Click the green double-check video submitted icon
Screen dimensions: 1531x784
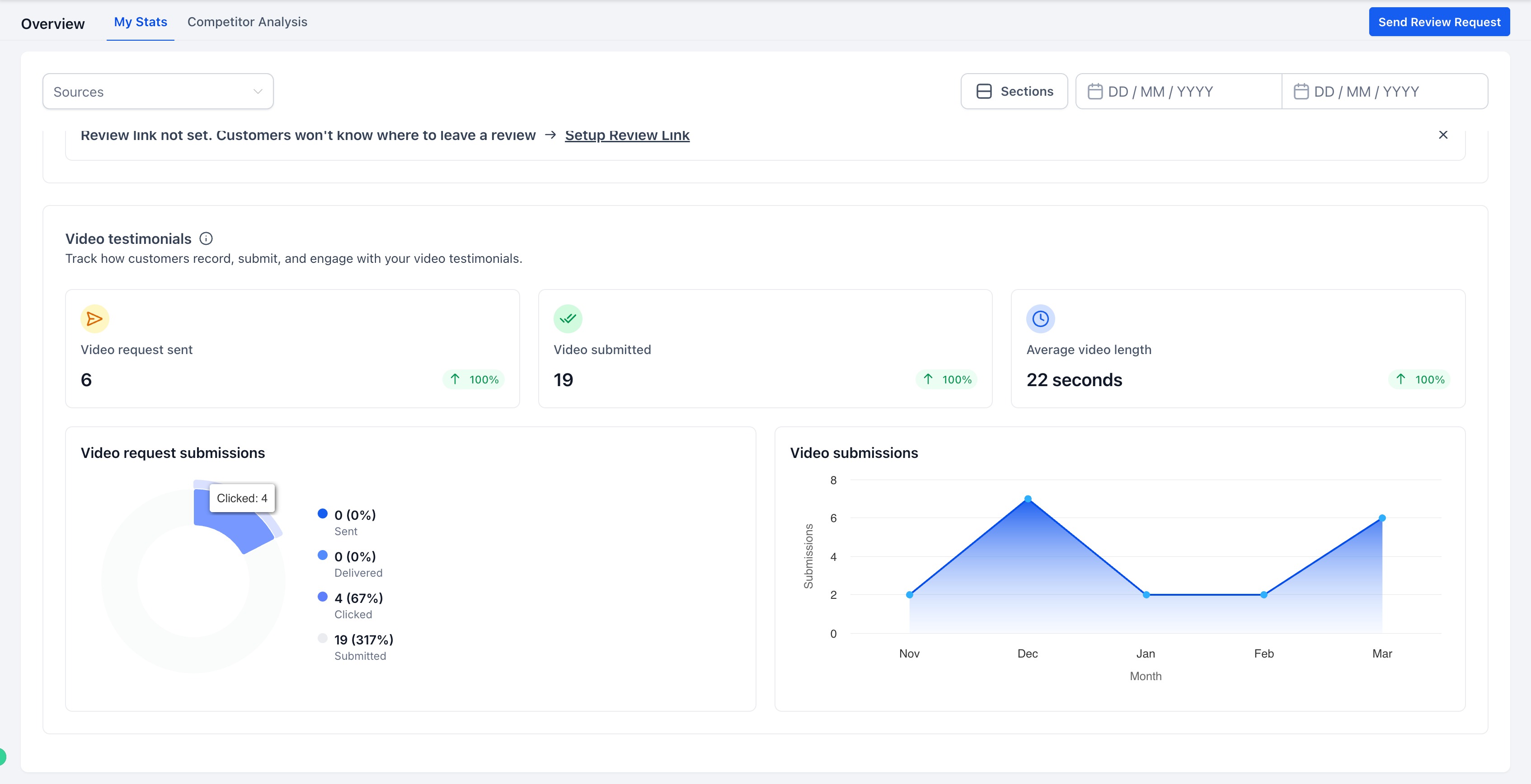point(568,319)
